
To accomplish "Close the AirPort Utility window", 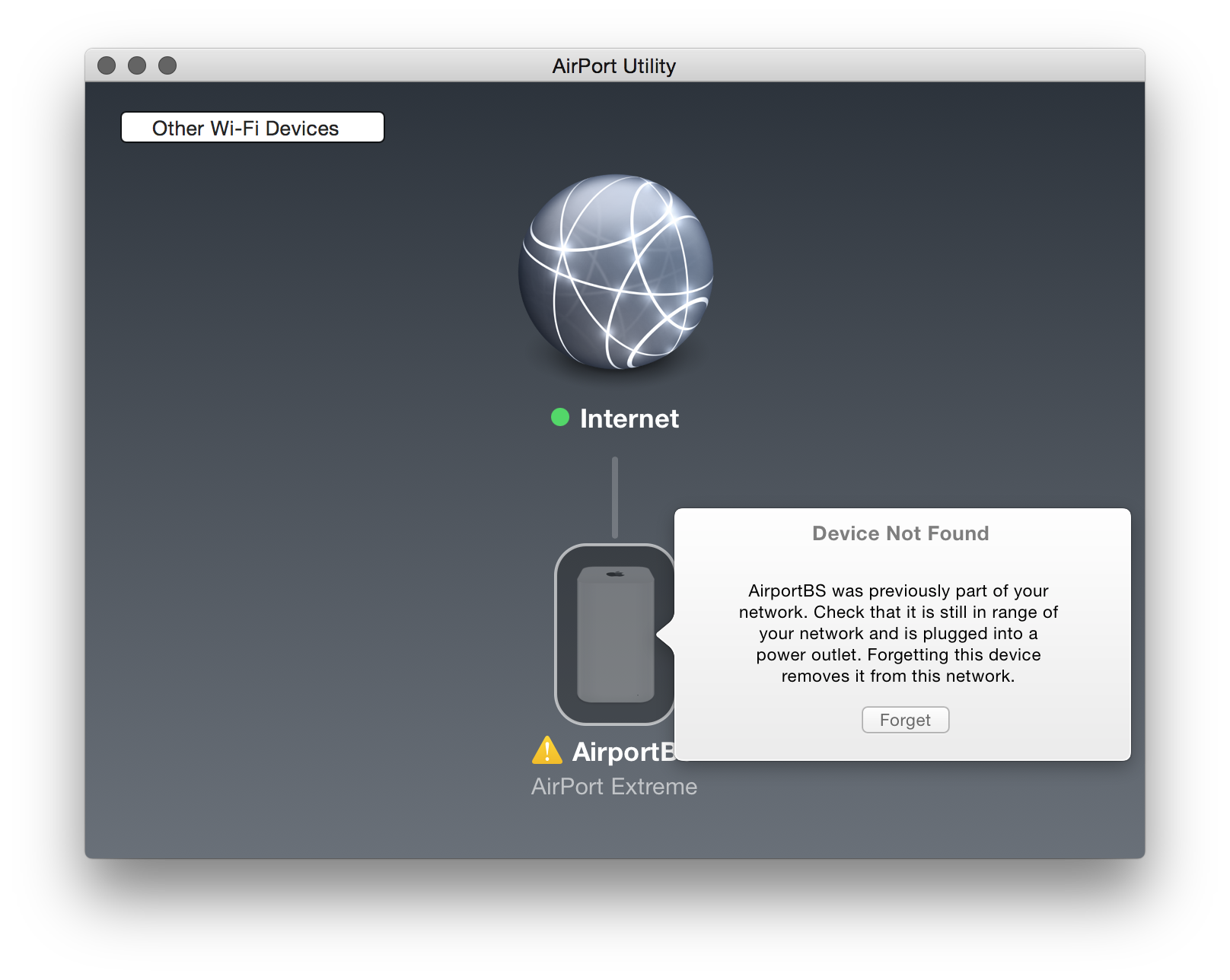I will point(107,65).
